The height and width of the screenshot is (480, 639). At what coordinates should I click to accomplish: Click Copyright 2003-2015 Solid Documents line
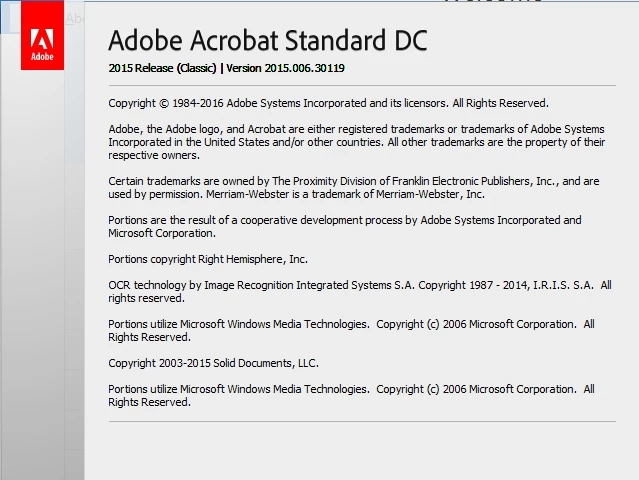pyautogui.click(x=214, y=363)
